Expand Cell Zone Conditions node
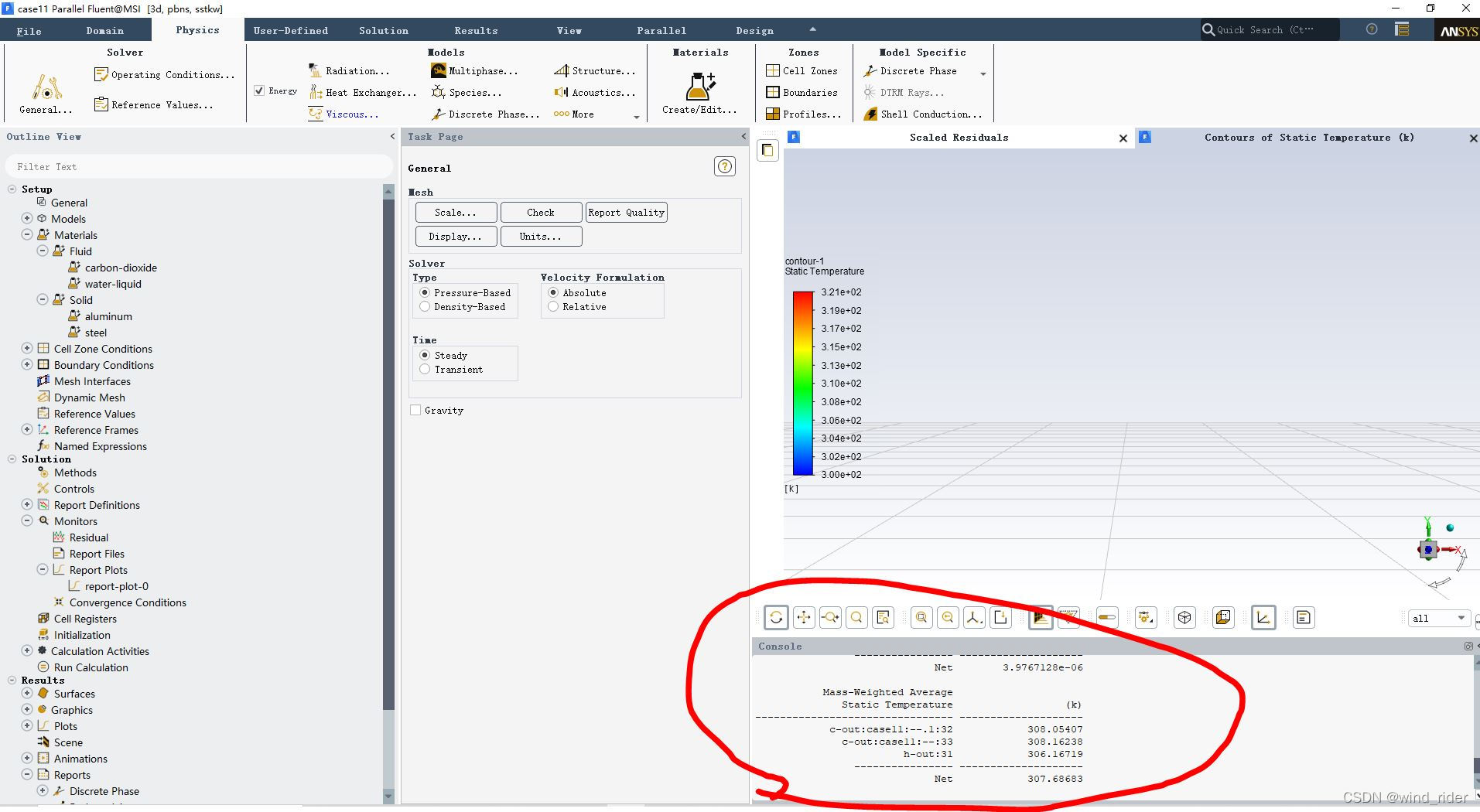 [x=27, y=348]
